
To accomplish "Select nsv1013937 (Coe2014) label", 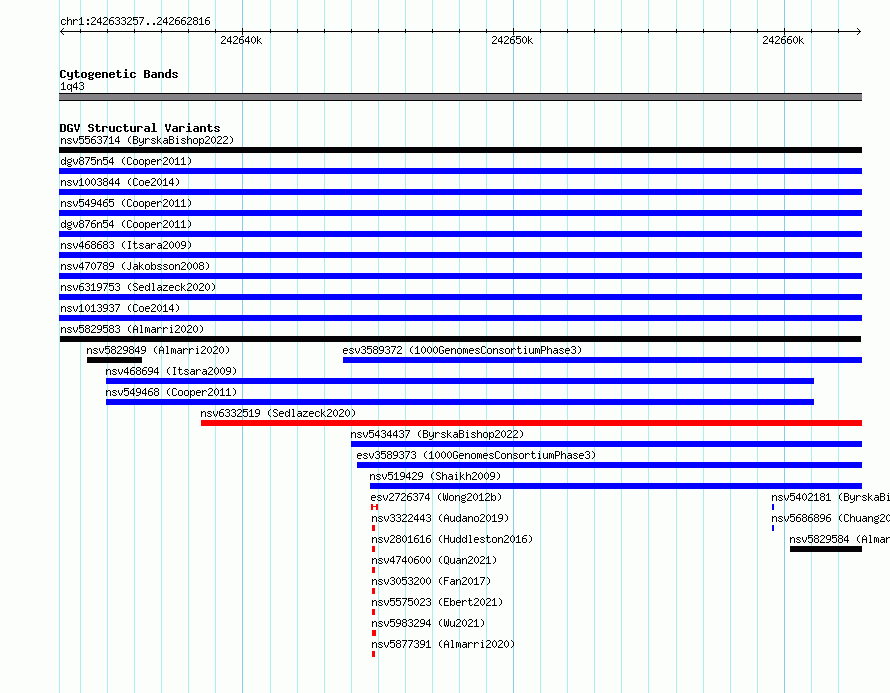I will (120, 308).
